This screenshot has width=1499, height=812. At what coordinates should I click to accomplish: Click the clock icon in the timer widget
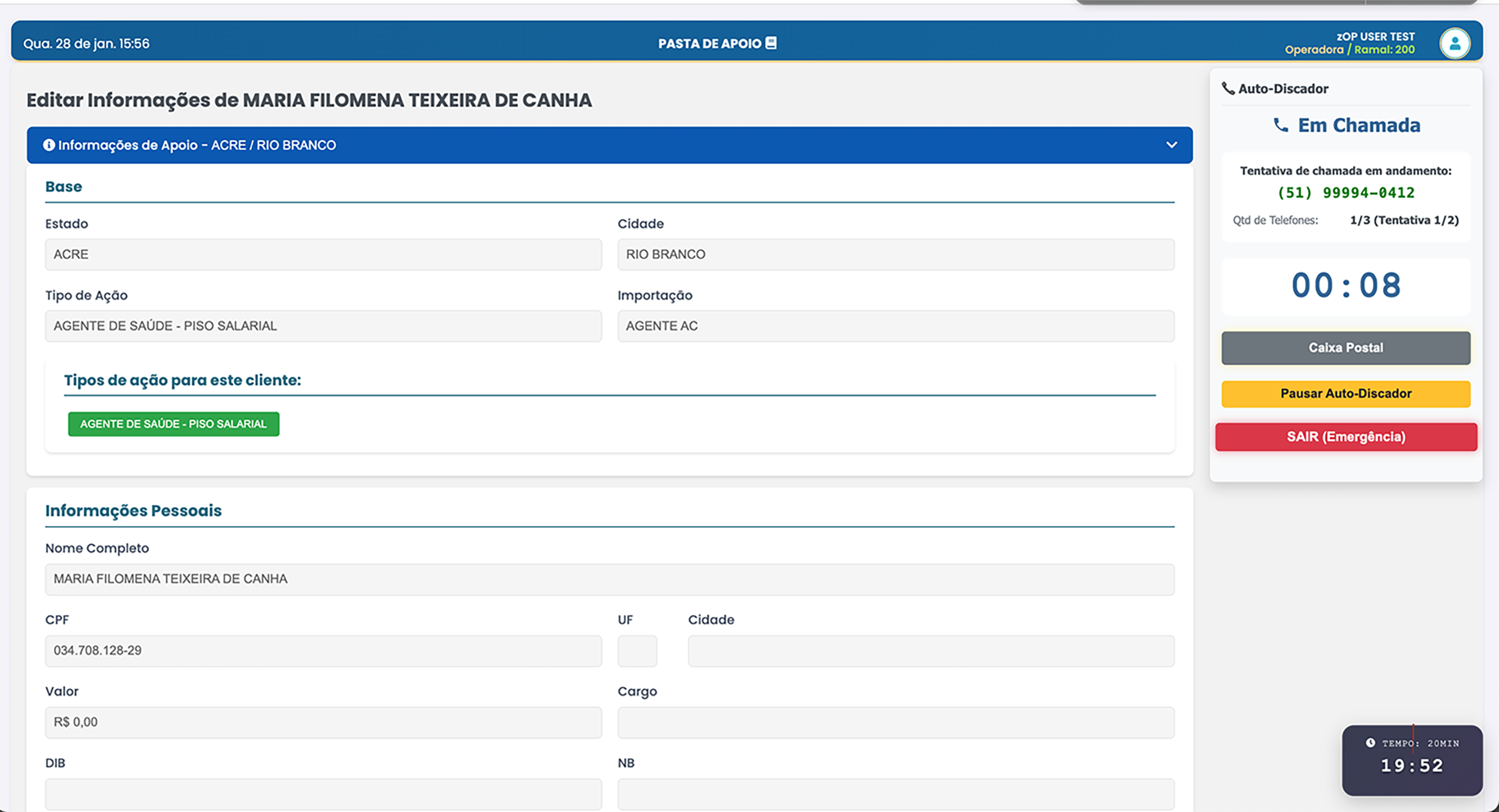tap(1370, 743)
